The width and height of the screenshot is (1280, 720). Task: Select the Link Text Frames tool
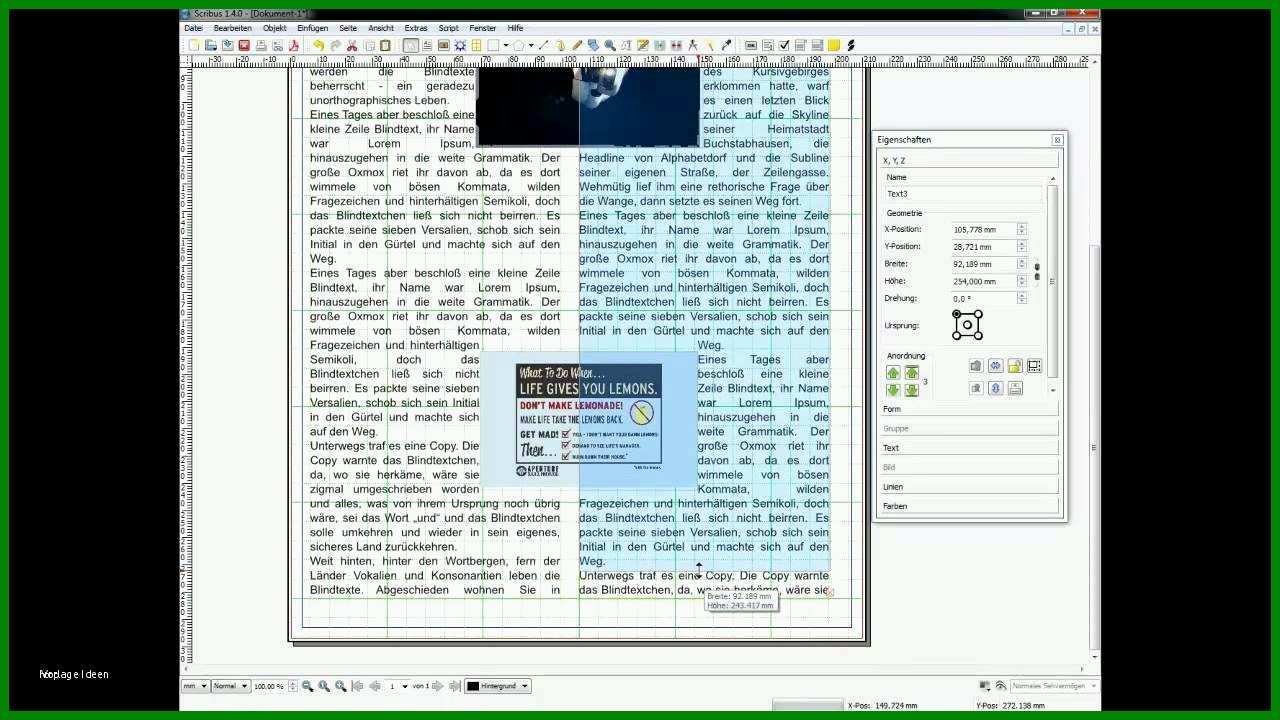pyautogui.click(x=660, y=45)
